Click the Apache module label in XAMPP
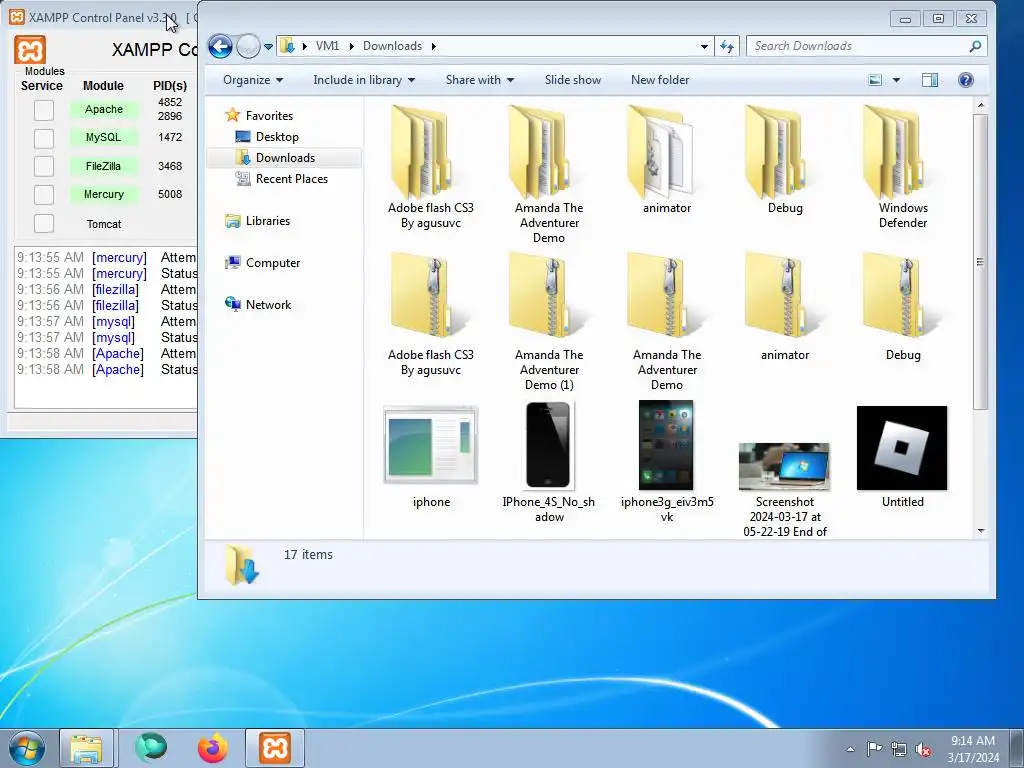This screenshot has width=1024, height=768. click(104, 109)
